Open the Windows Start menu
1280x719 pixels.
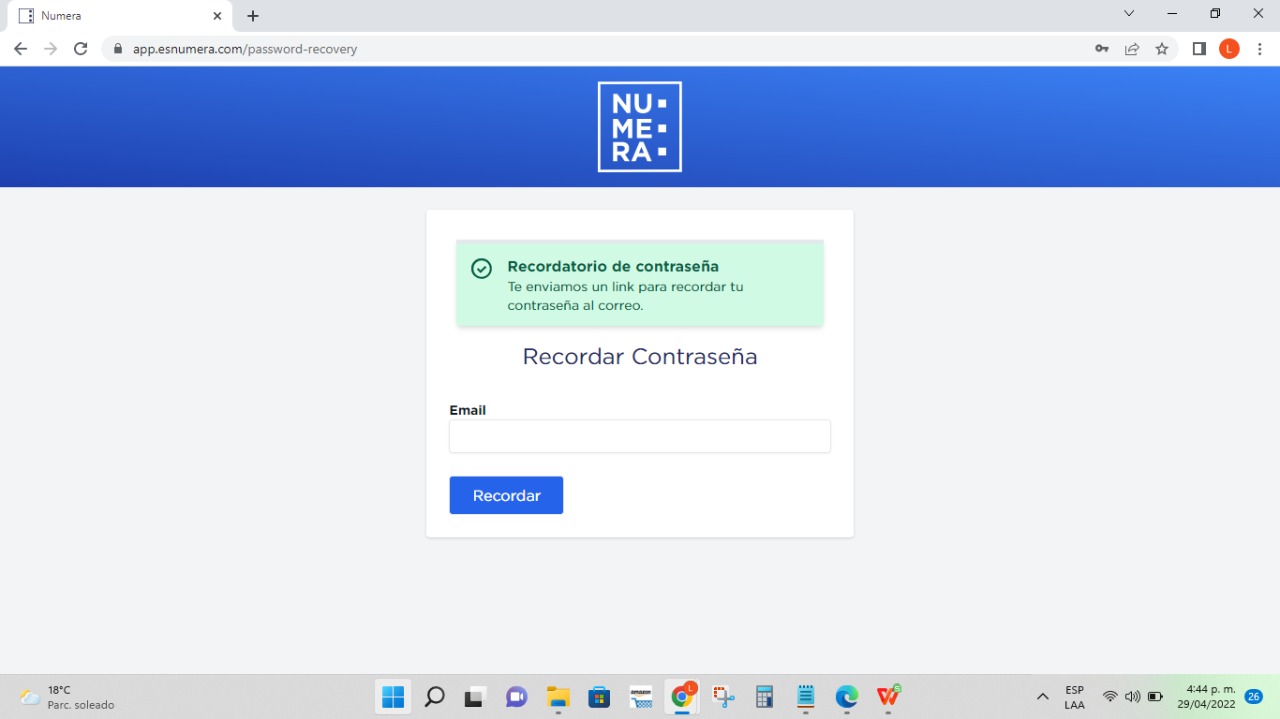pyautogui.click(x=393, y=697)
